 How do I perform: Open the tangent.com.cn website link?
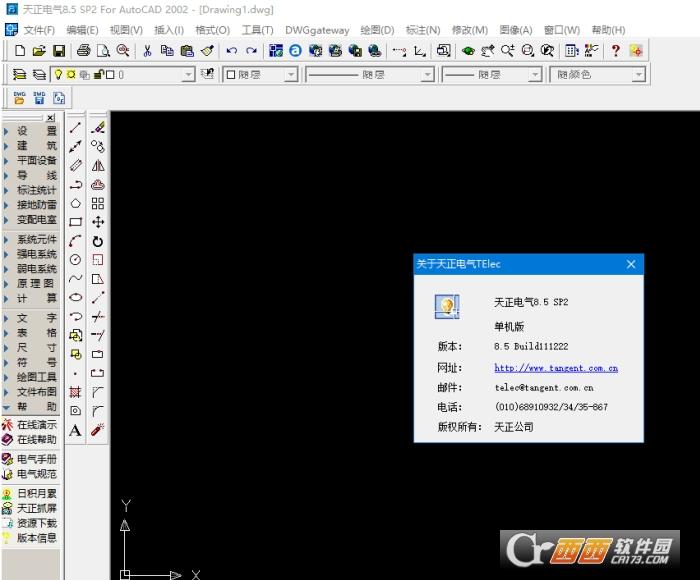click(x=556, y=368)
